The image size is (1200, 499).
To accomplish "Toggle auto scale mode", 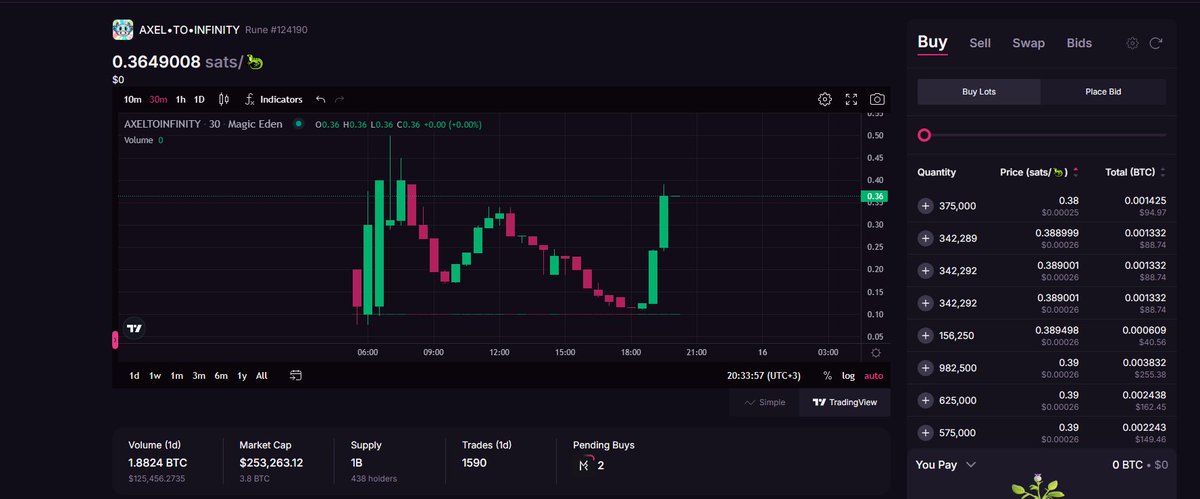I will click(x=874, y=376).
